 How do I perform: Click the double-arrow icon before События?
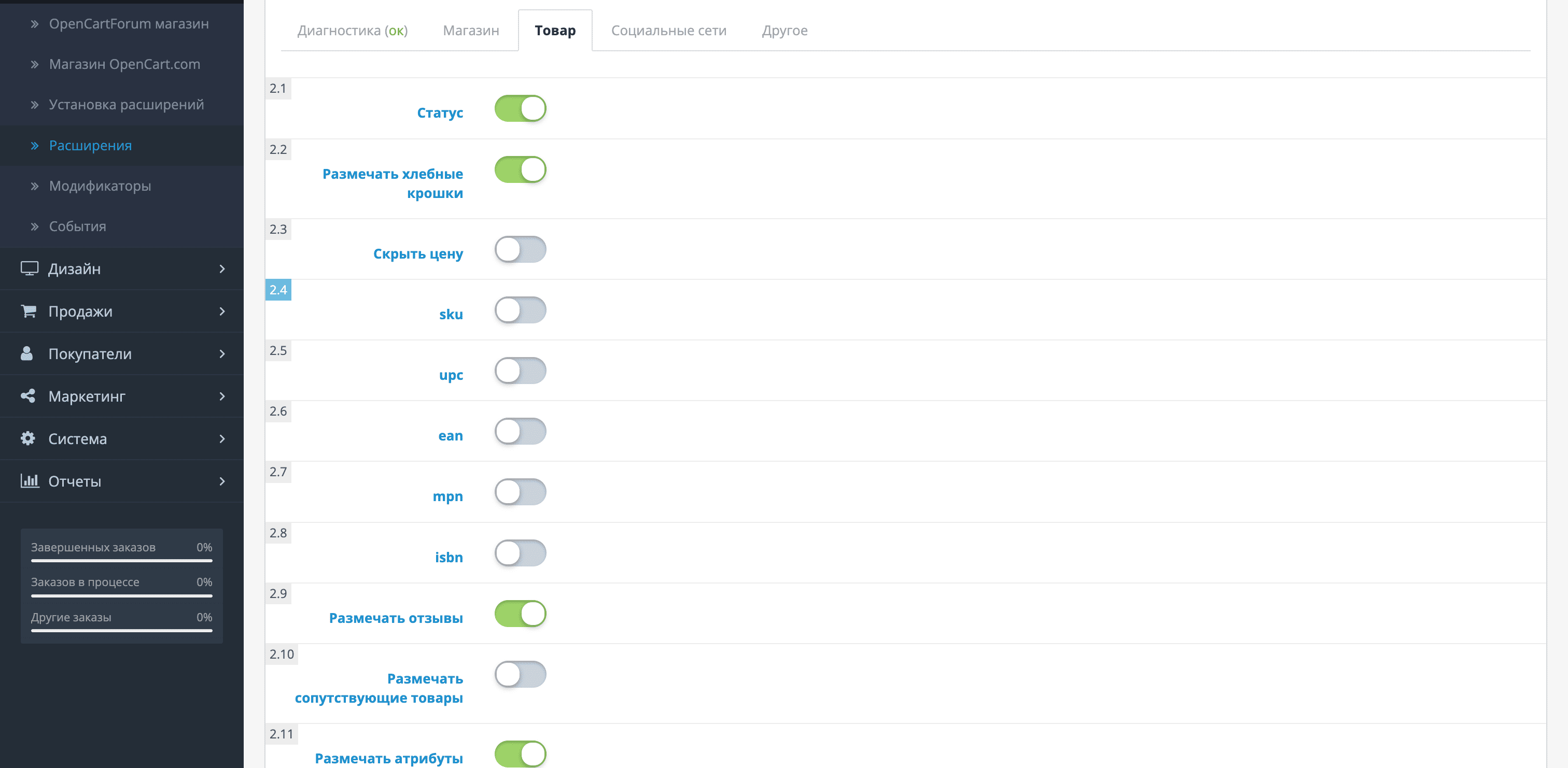(x=35, y=227)
